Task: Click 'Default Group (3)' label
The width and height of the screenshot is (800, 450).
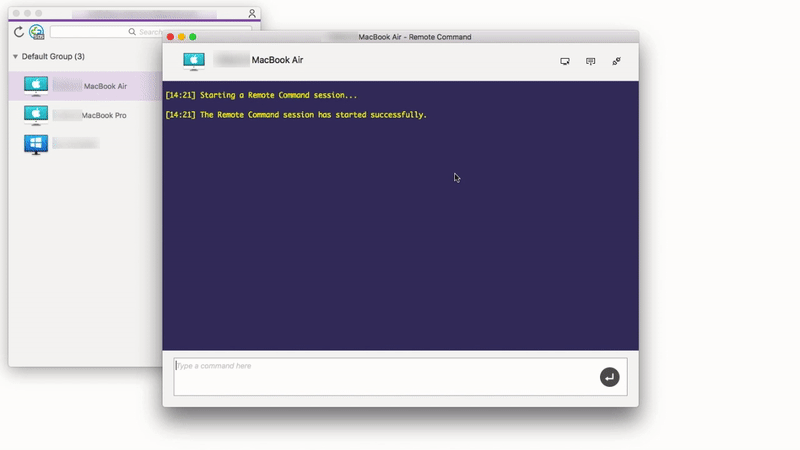Action: coord(53,56)
